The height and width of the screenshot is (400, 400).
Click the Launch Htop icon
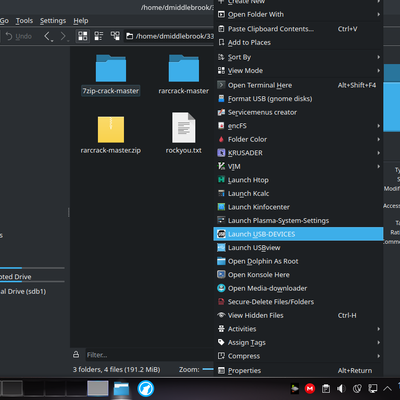click(x=221, y=180)
